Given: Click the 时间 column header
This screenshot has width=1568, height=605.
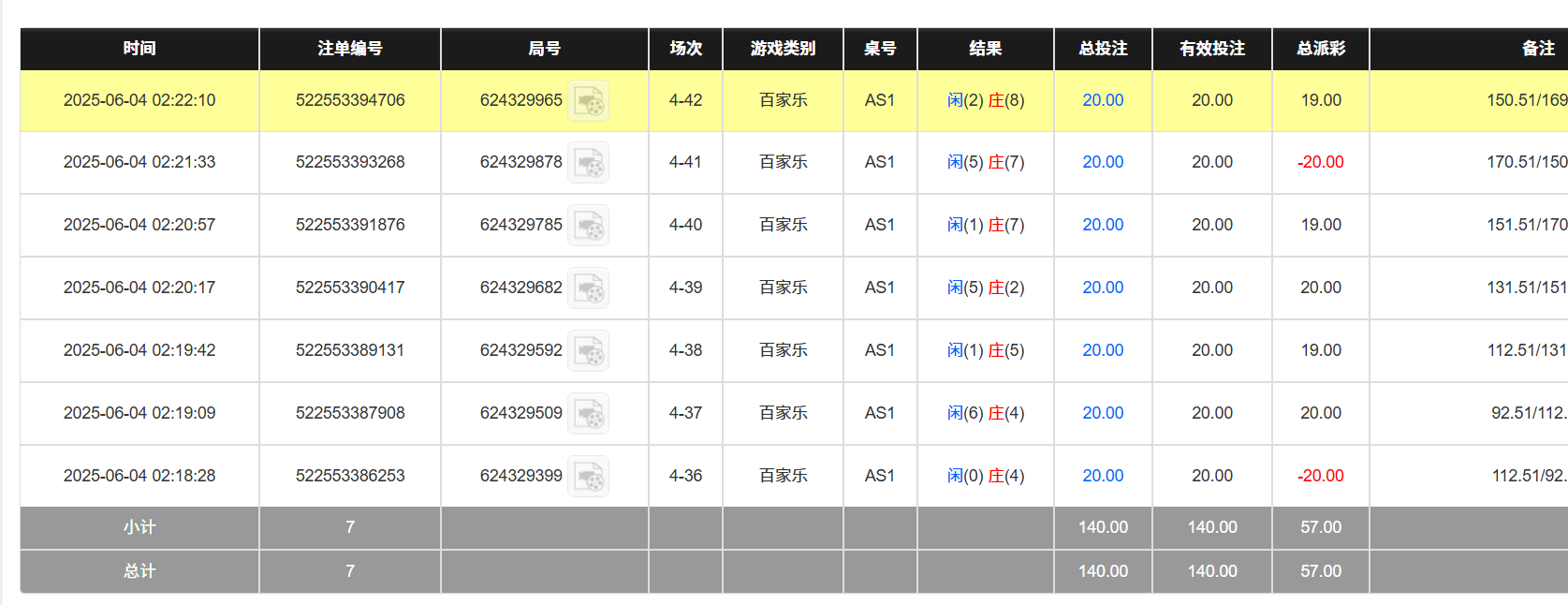Looking at the screenshot, I should 139,49.
